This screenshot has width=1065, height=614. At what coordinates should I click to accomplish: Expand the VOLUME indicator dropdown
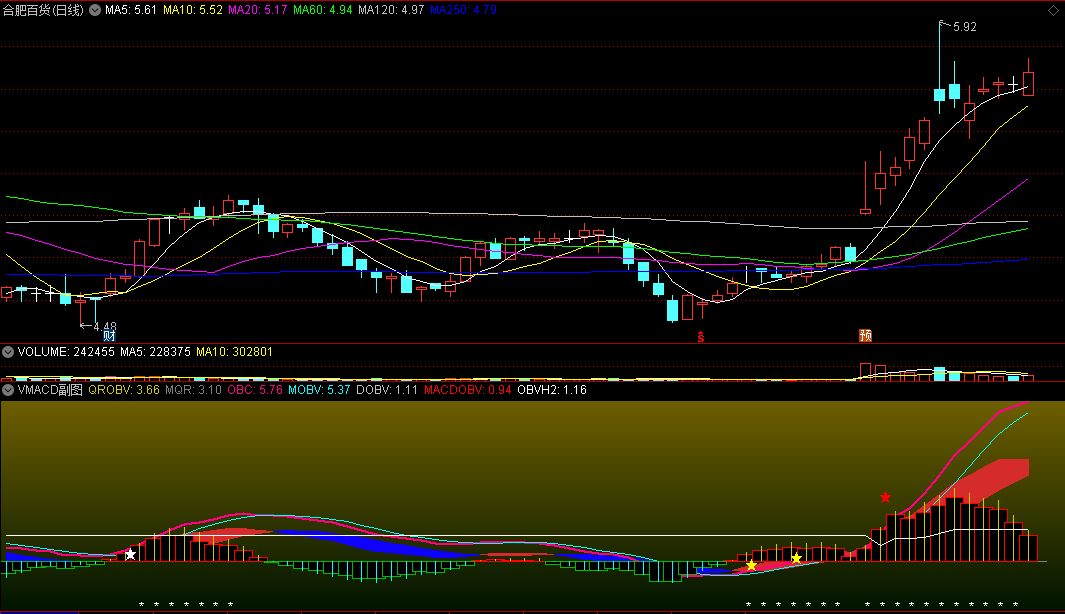click(x=8, y=352)
